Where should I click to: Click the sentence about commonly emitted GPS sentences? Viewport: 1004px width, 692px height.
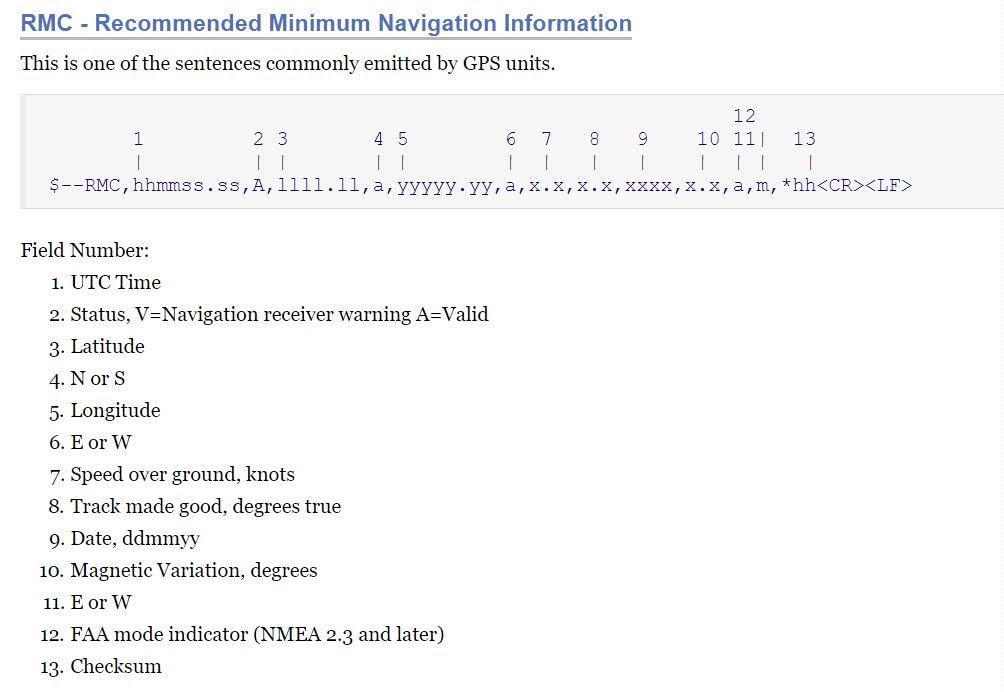(x=288, y=64)
